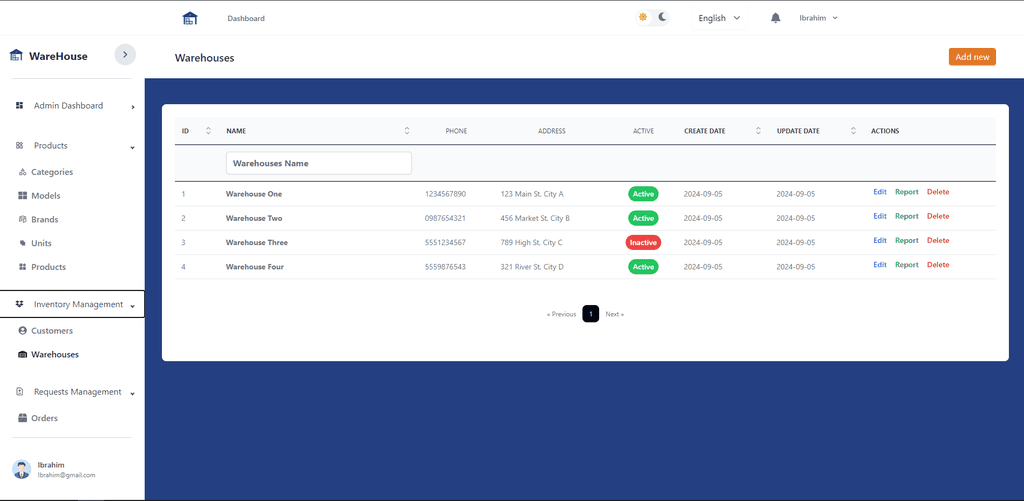Screen dimensions: 1024x501
Task: Delete Warehouse Three
Action: point(938,240)
